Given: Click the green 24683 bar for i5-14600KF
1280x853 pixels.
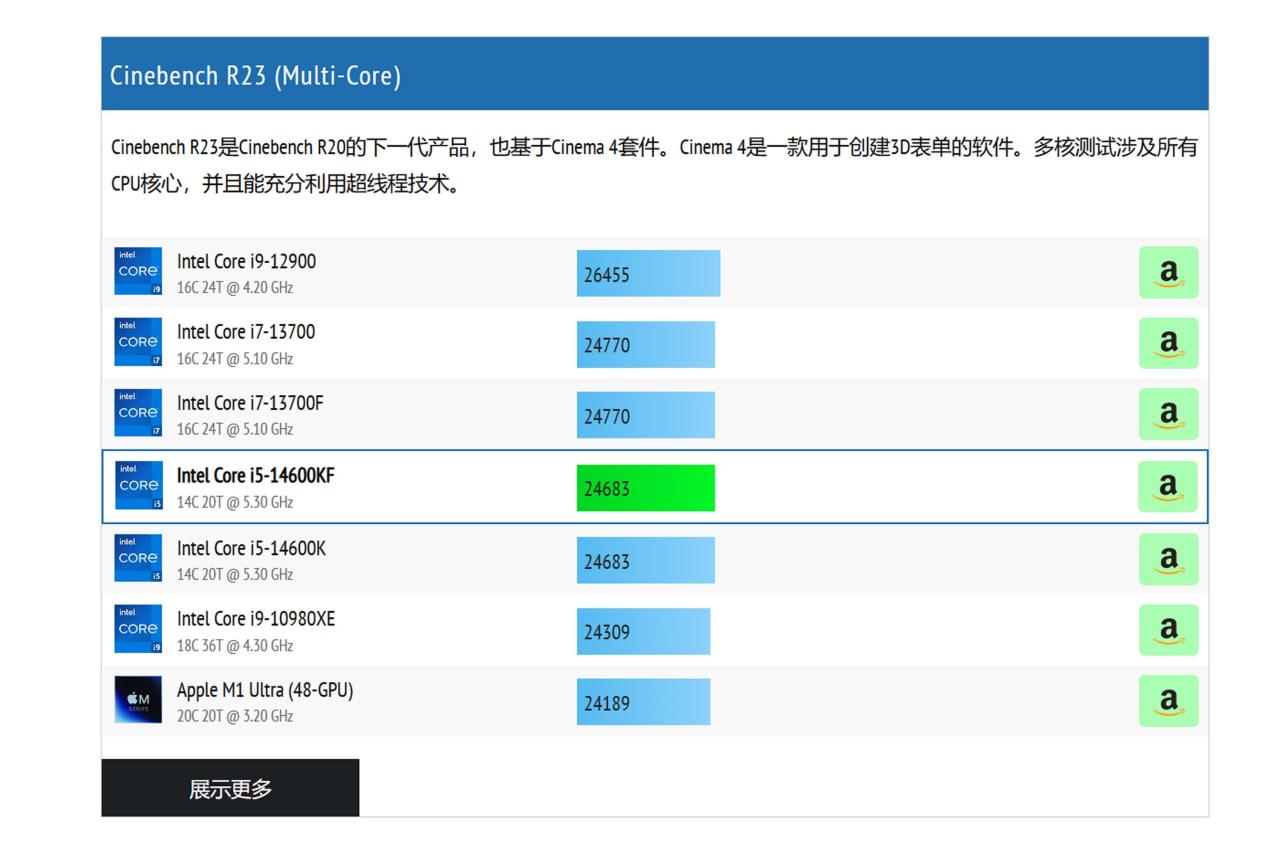Looking at the screenshot, I should [x=646, y=488].
